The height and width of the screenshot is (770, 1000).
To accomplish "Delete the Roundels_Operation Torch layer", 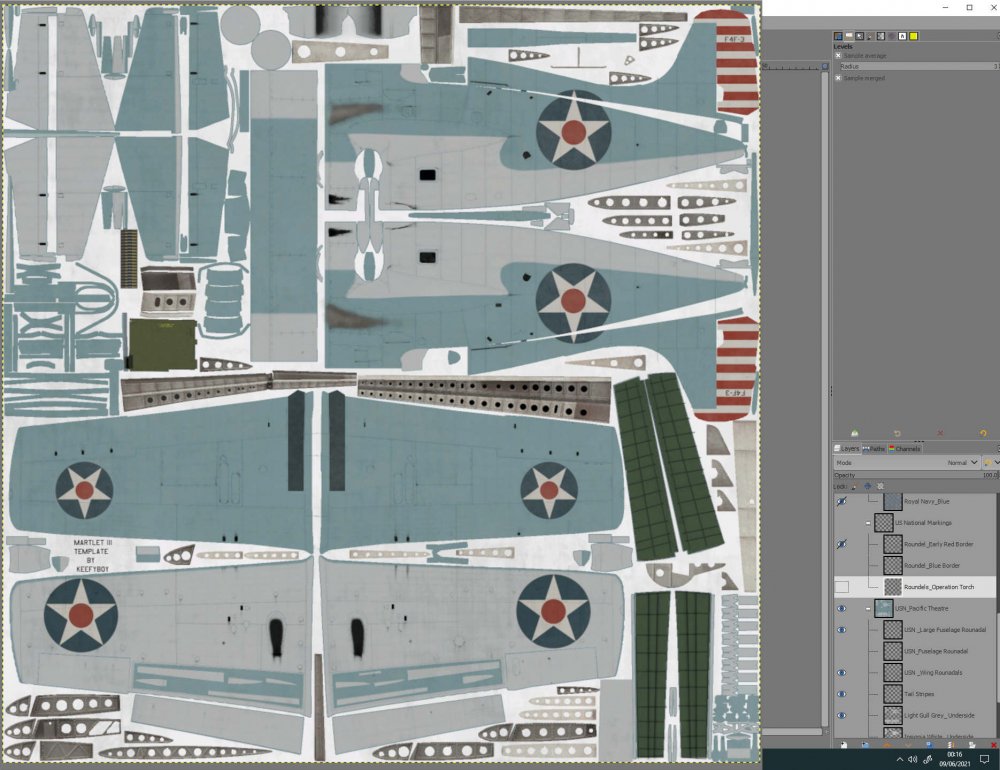I will 993,744.
